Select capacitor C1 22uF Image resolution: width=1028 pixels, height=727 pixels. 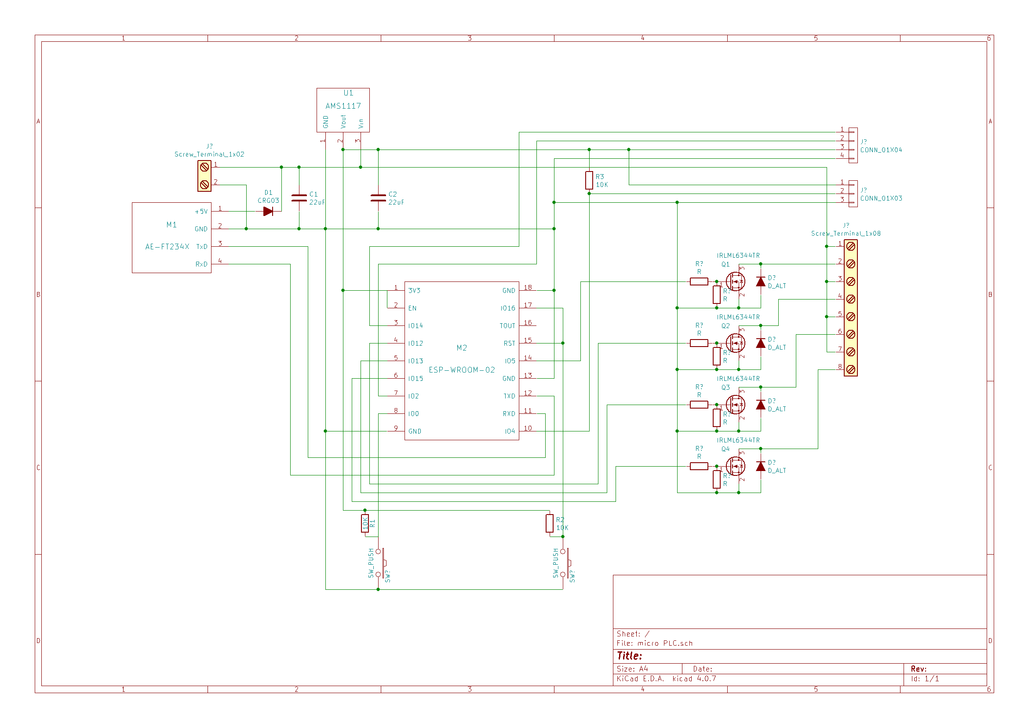299,197
